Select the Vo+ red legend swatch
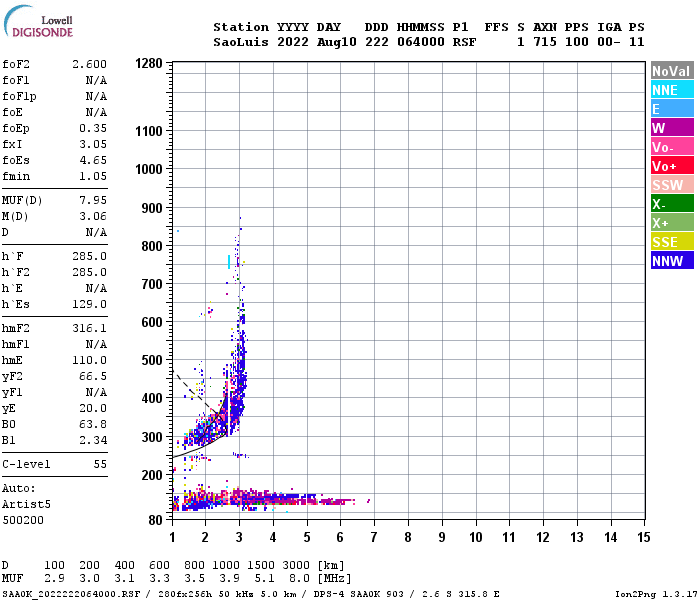The height and width of the screenshot is (600, 700). click(x=672, y=166)
